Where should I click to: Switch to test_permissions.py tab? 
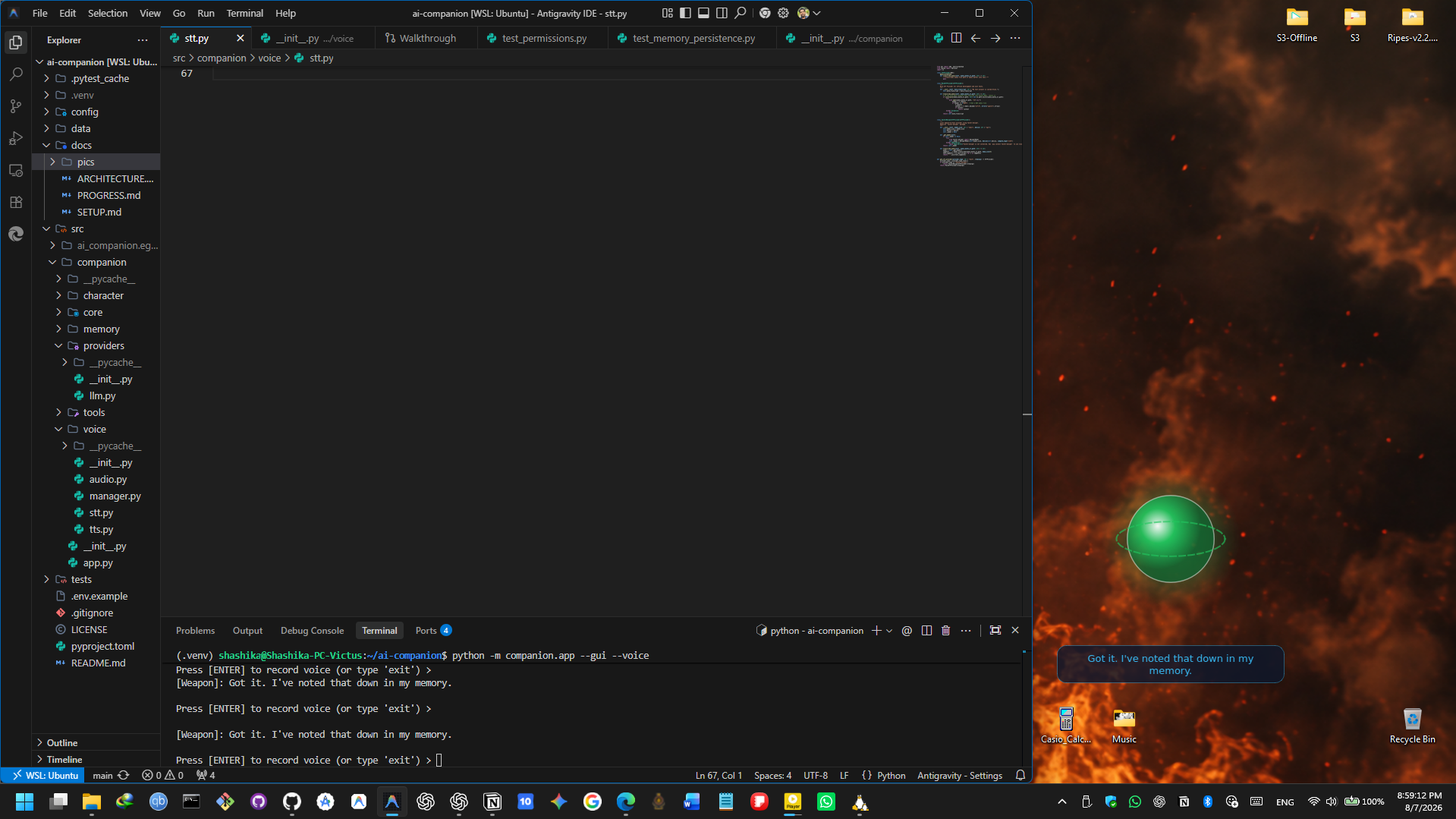543,38
